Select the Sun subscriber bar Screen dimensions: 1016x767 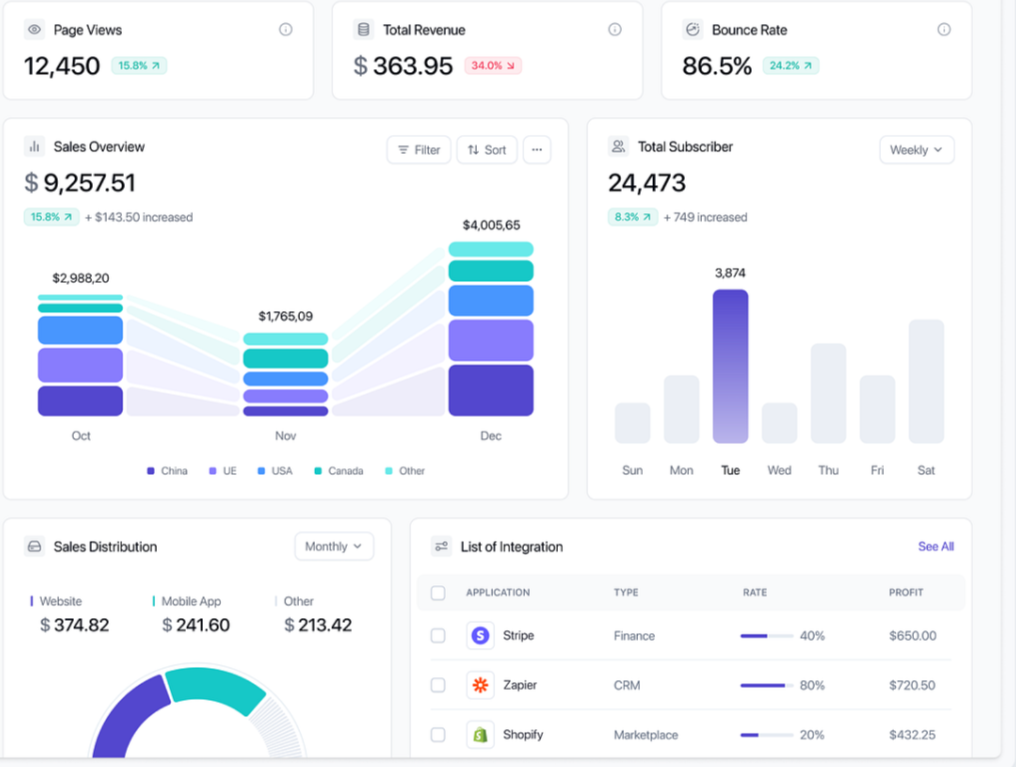coord(632,423)
